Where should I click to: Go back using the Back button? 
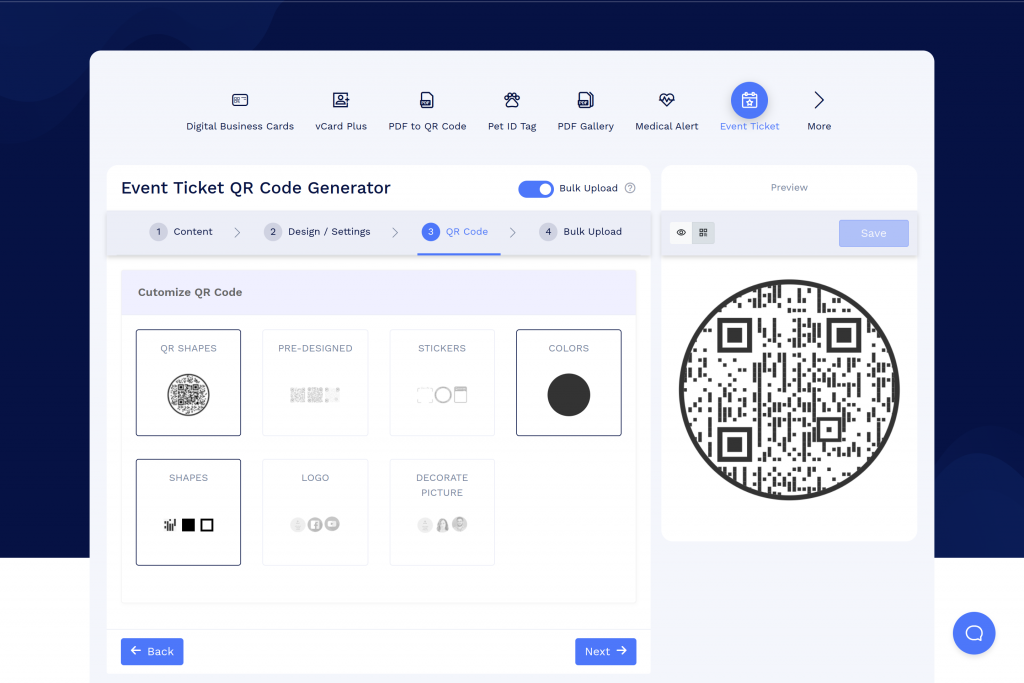pos(152,651)
